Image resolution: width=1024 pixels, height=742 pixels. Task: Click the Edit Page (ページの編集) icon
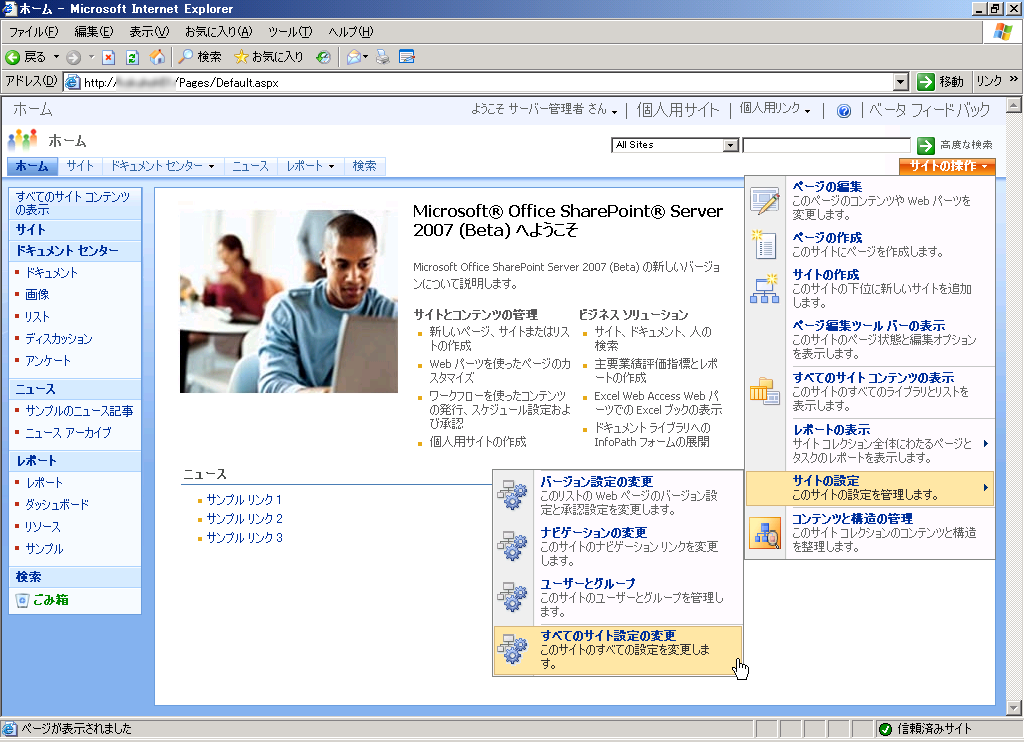coord(765,200)
